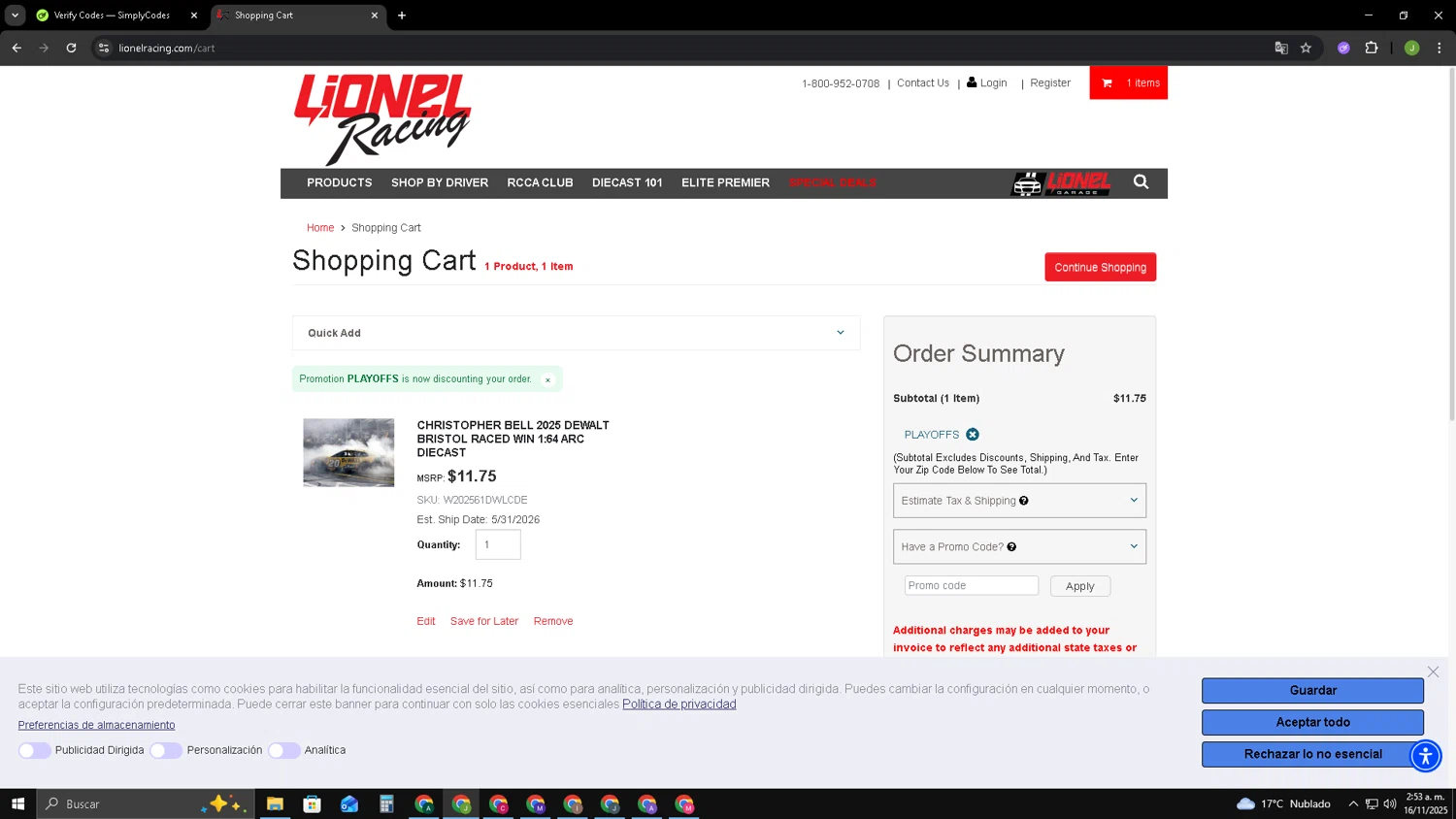The height and width of the screenshot is (819, 1456).
Task: Open the Extensions puzzle icon
Action: point(1372,48)
